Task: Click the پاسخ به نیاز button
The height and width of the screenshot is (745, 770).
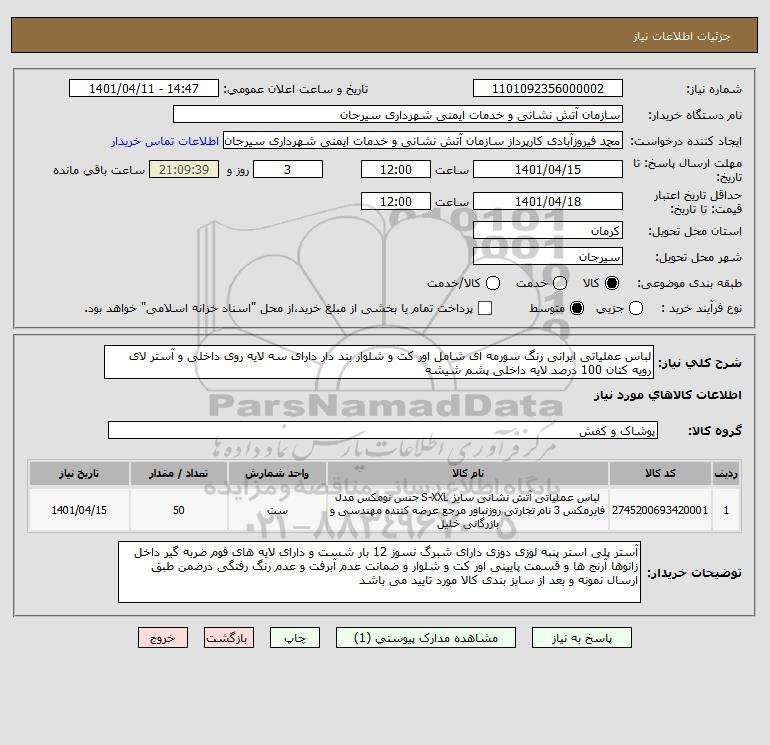Action: [x=581, y=638]
